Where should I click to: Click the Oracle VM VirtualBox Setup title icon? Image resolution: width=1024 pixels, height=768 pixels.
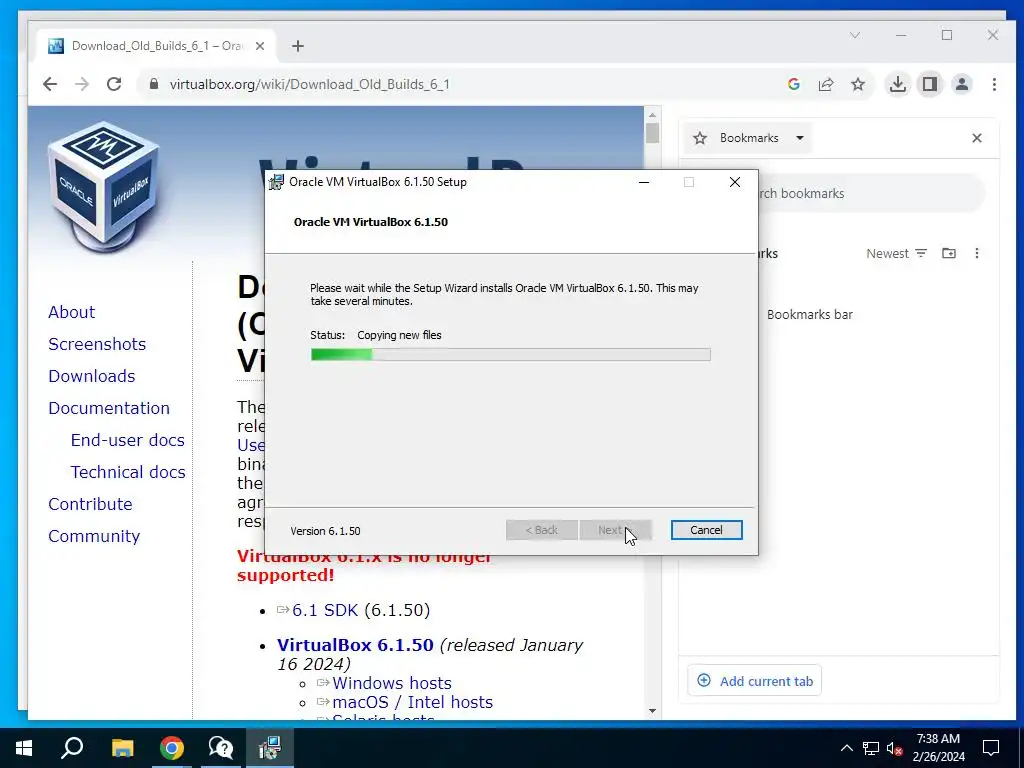point(276,182)
